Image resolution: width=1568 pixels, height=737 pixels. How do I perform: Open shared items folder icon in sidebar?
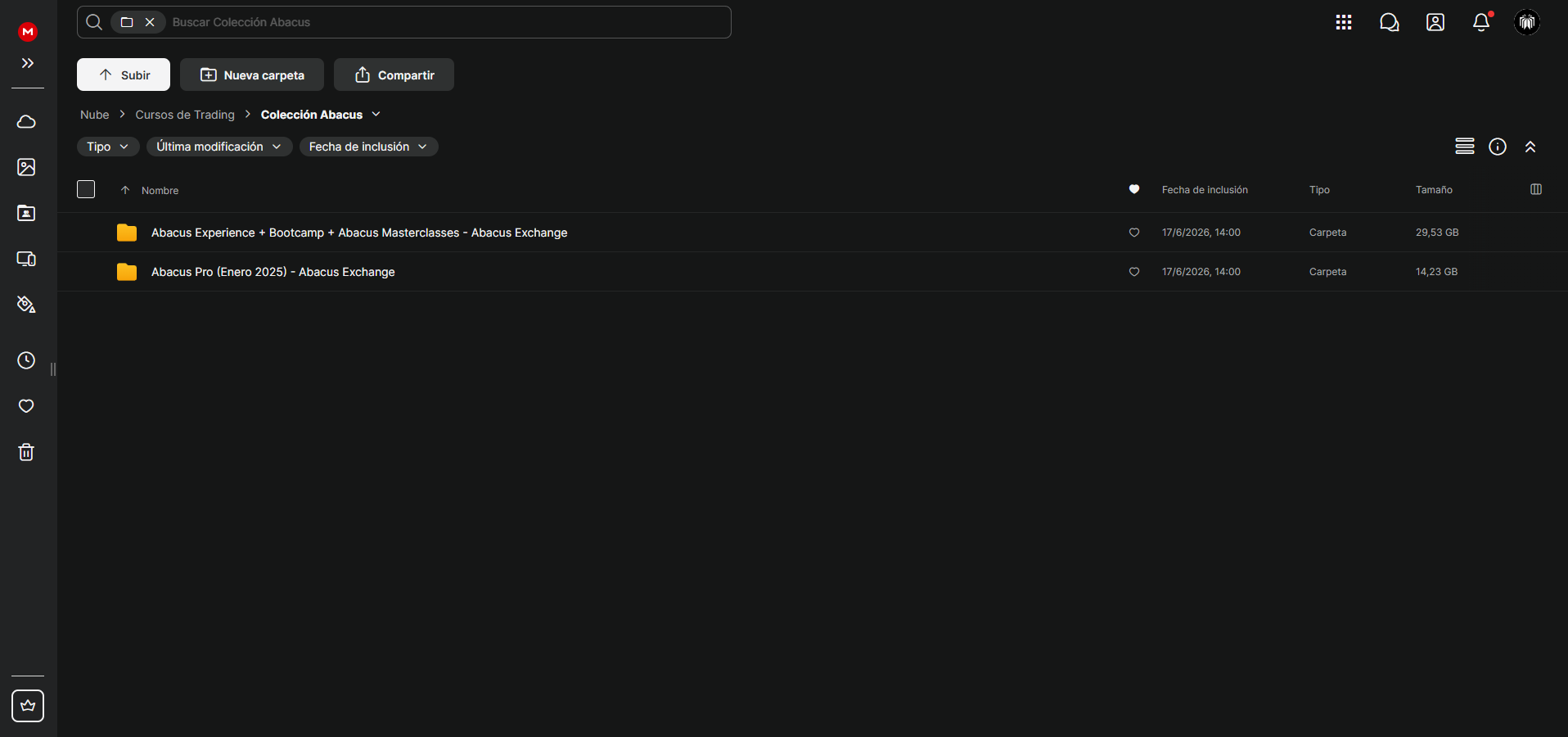[26, 213]
